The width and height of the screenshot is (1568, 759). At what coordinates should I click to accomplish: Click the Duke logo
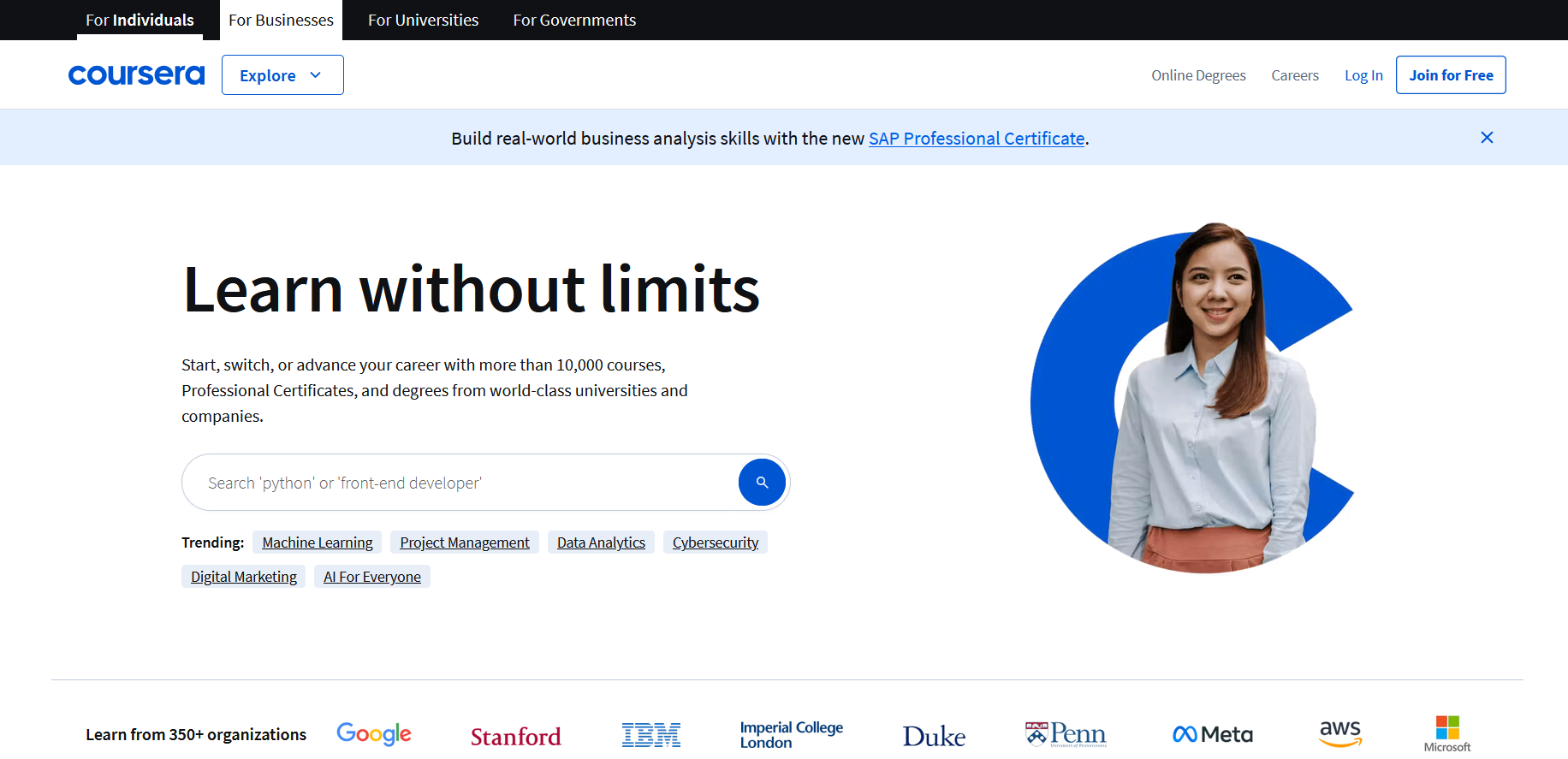coord(934,736)
